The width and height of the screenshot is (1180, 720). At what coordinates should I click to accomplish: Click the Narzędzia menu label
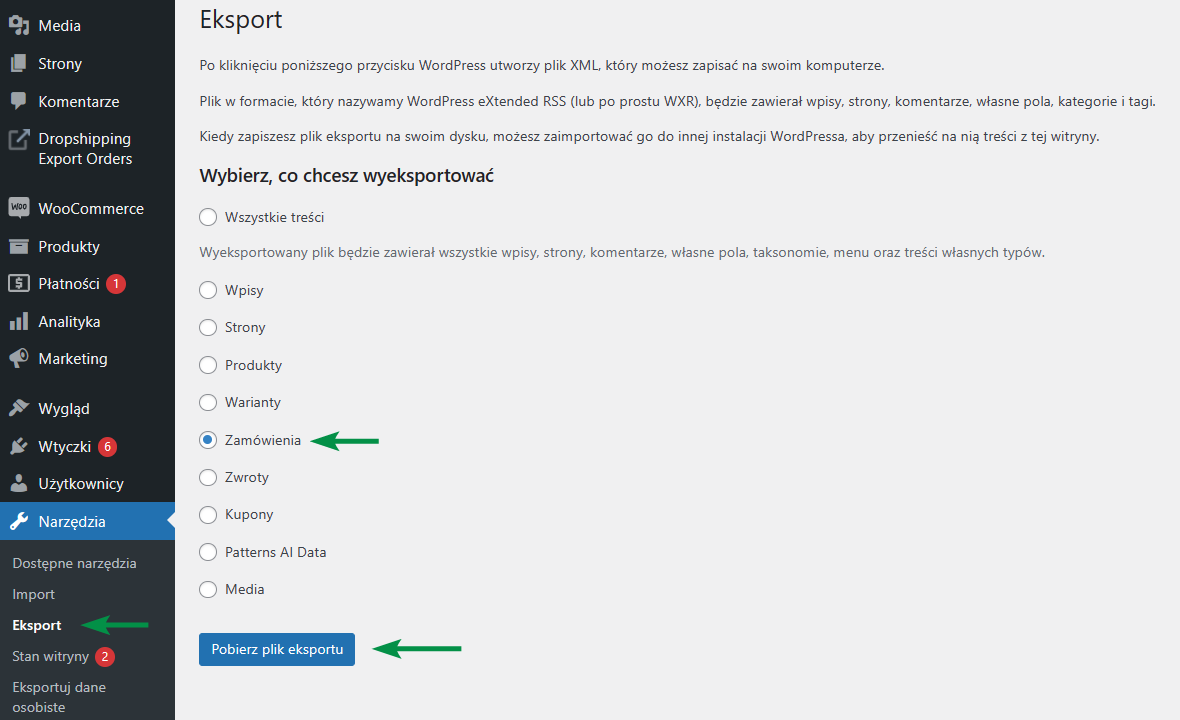coord(72,521)
